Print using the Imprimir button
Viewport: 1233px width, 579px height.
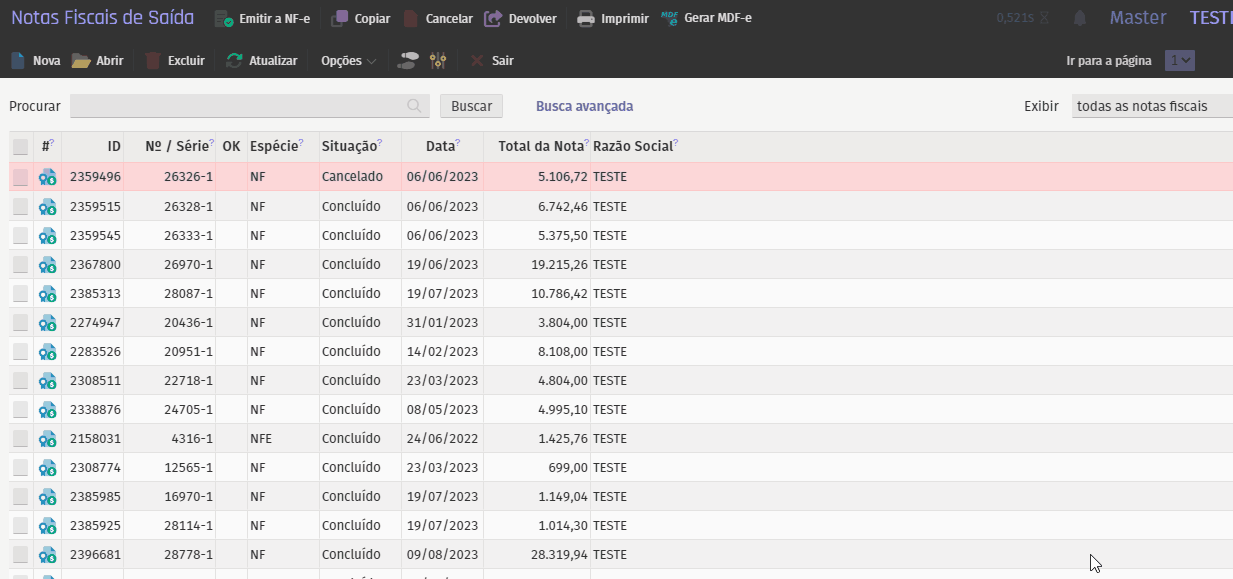pyautogui.click(x=612, y=19)
